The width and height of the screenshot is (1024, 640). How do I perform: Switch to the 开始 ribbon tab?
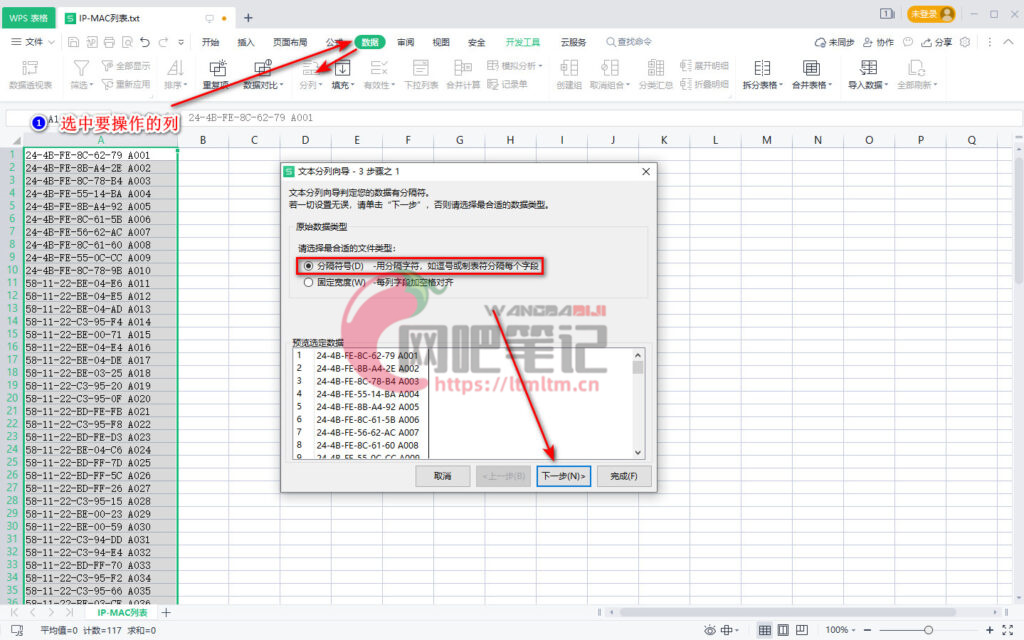(x=210, y=42)
